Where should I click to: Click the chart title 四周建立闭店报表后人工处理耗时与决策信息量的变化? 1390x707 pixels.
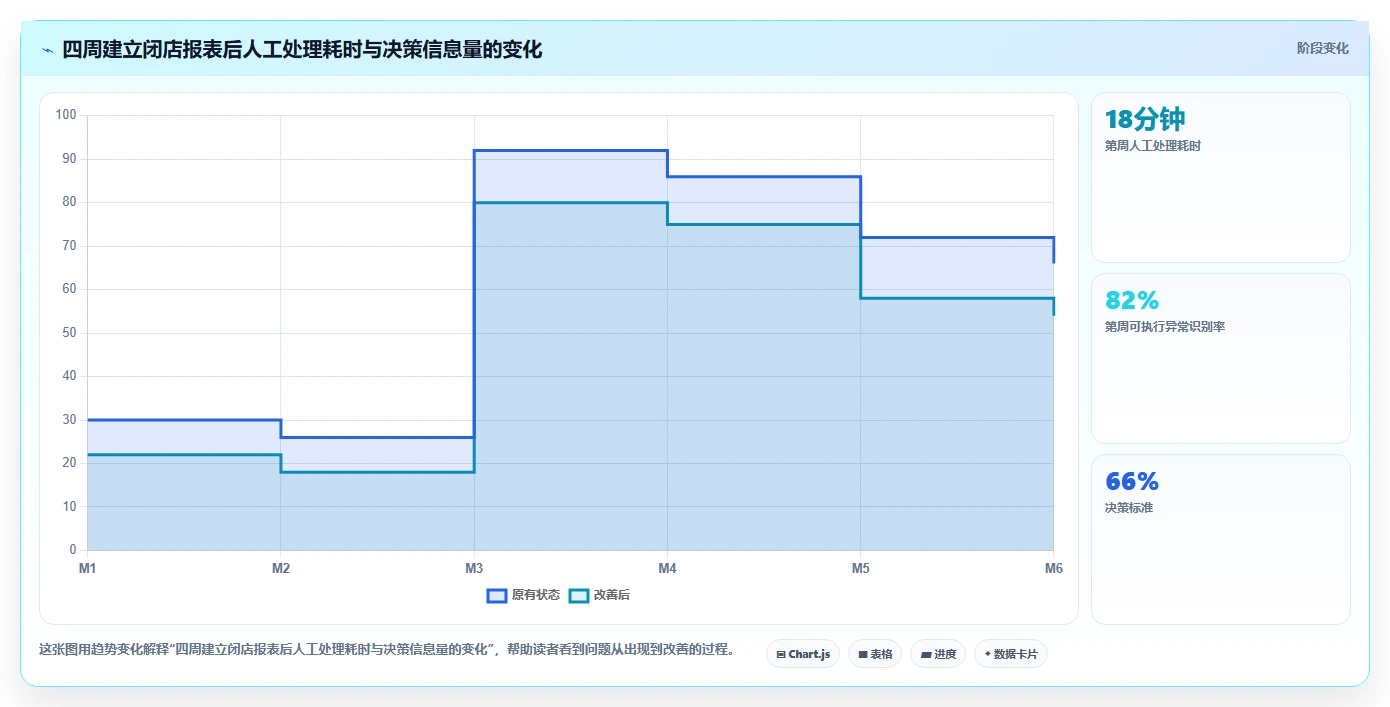(302, 49)
